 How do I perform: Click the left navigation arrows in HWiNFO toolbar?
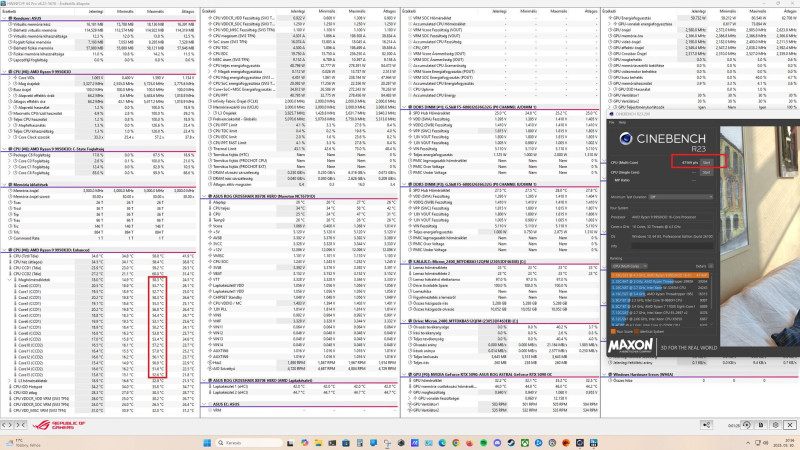pyautogui.click(x=7, y=424)
